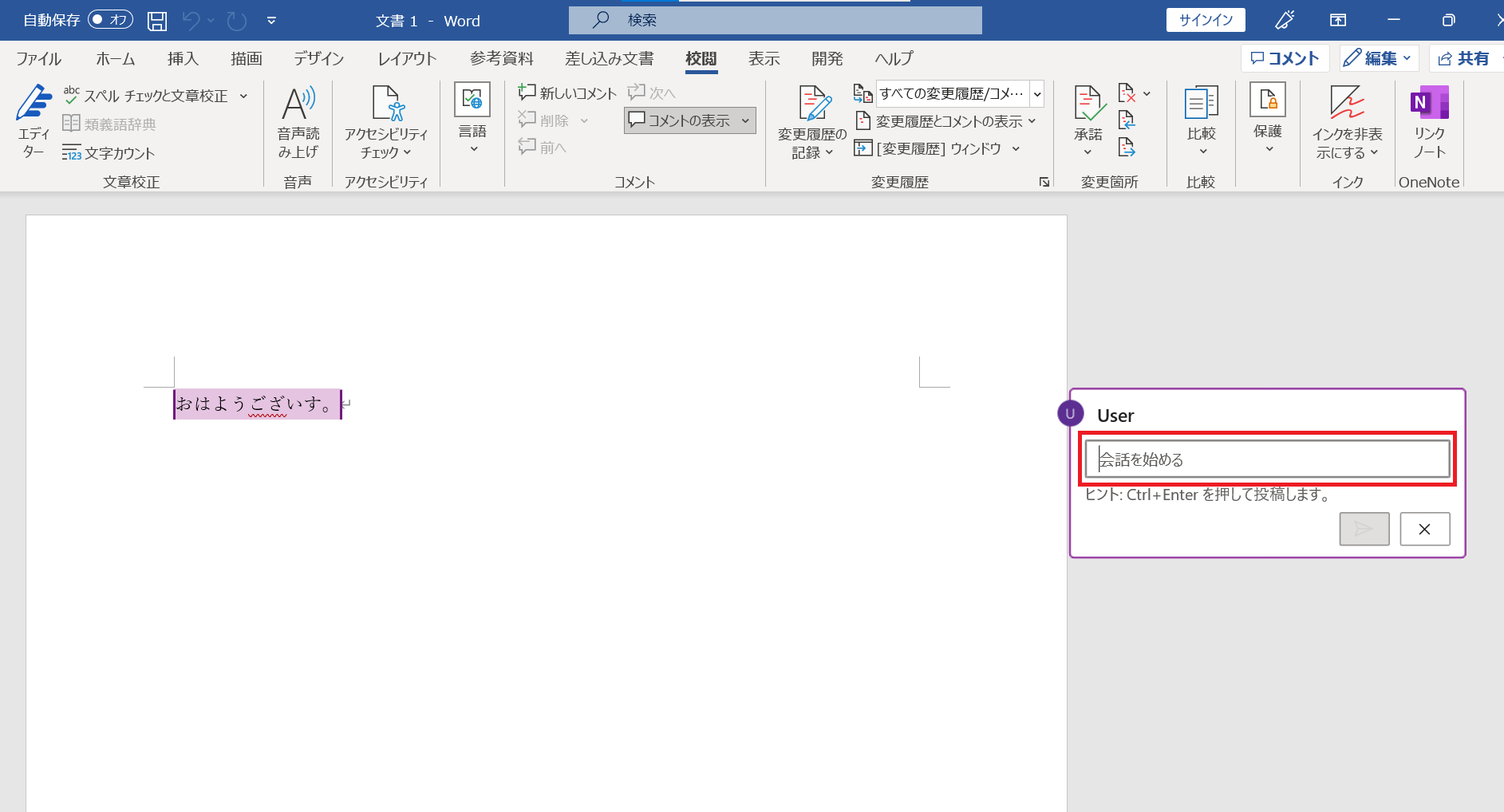This screenshot has width=1504, height=812.
Task: Click the 削除 comment delete button
Action: [x=544, y=120]
